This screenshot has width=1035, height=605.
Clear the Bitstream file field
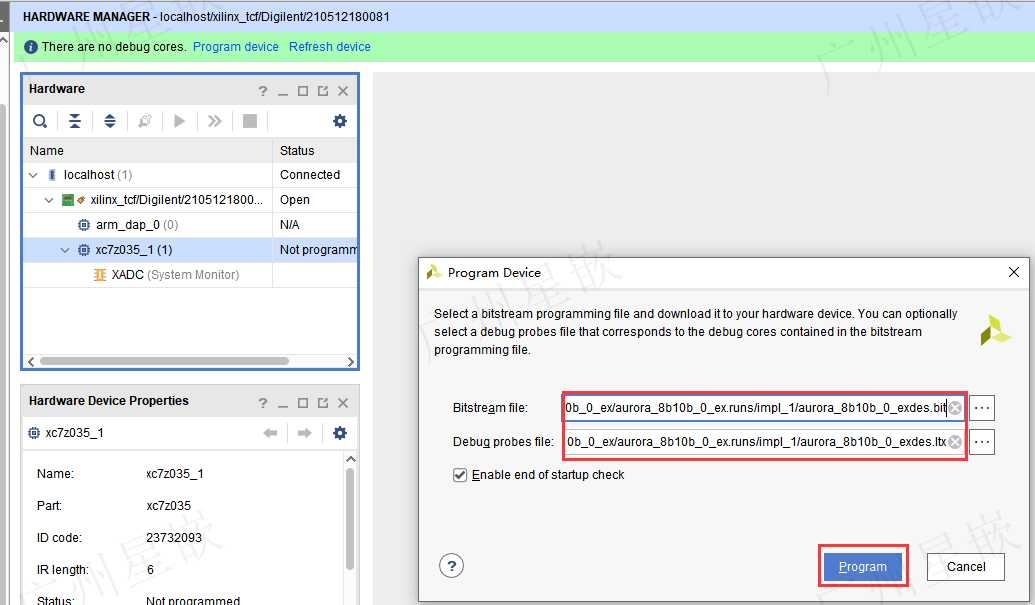955,408
